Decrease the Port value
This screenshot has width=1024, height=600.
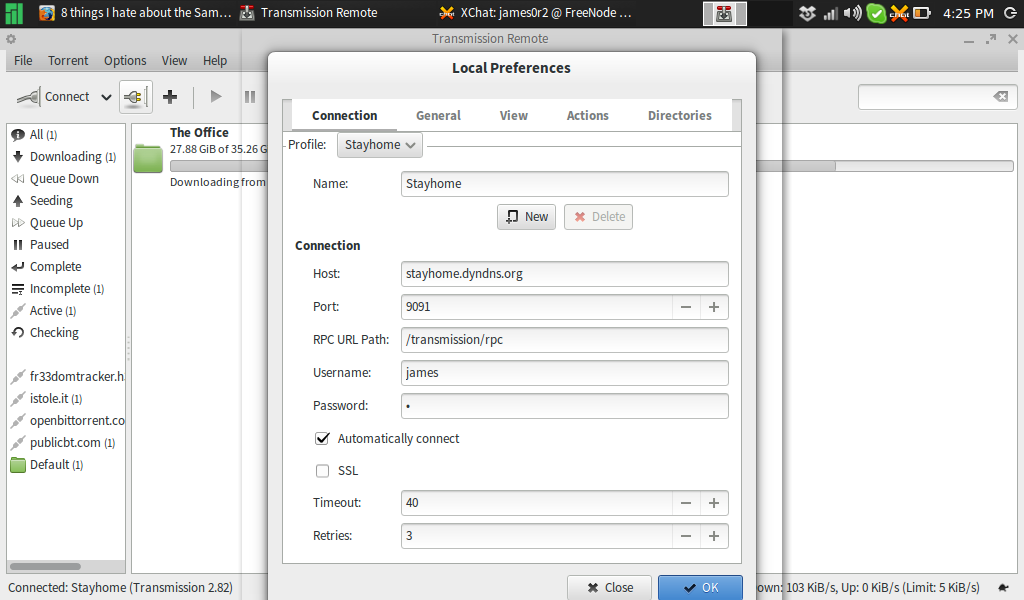686,307
